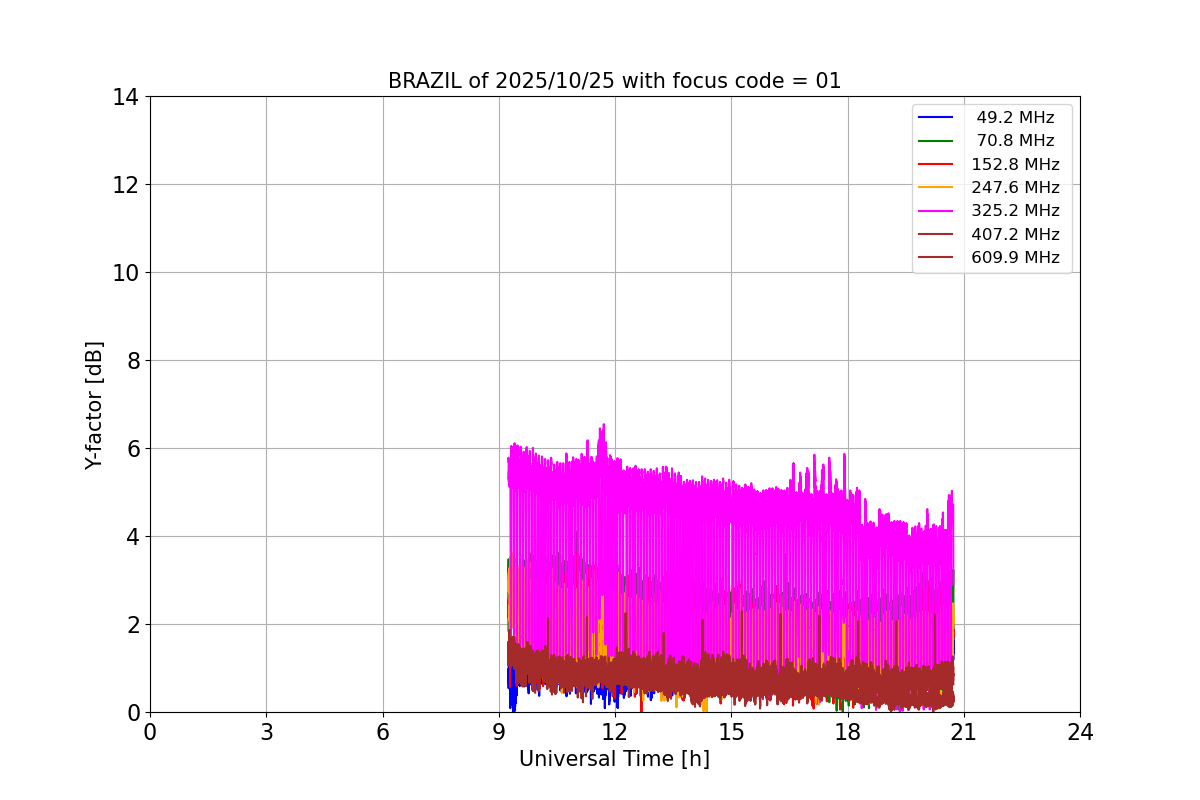This screenshot has width=1200, height=800.
Task: Click the 'Y-factor [dB]' axis label
Action: tap(94, 405)
